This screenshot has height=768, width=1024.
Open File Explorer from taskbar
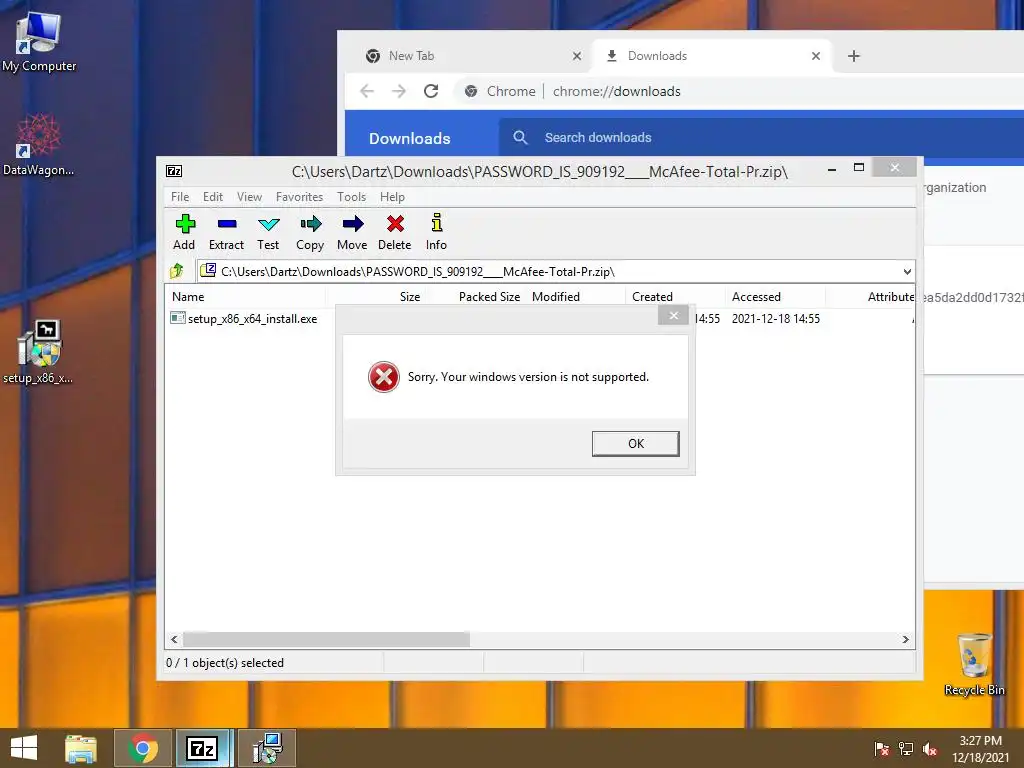click(81, 748)
